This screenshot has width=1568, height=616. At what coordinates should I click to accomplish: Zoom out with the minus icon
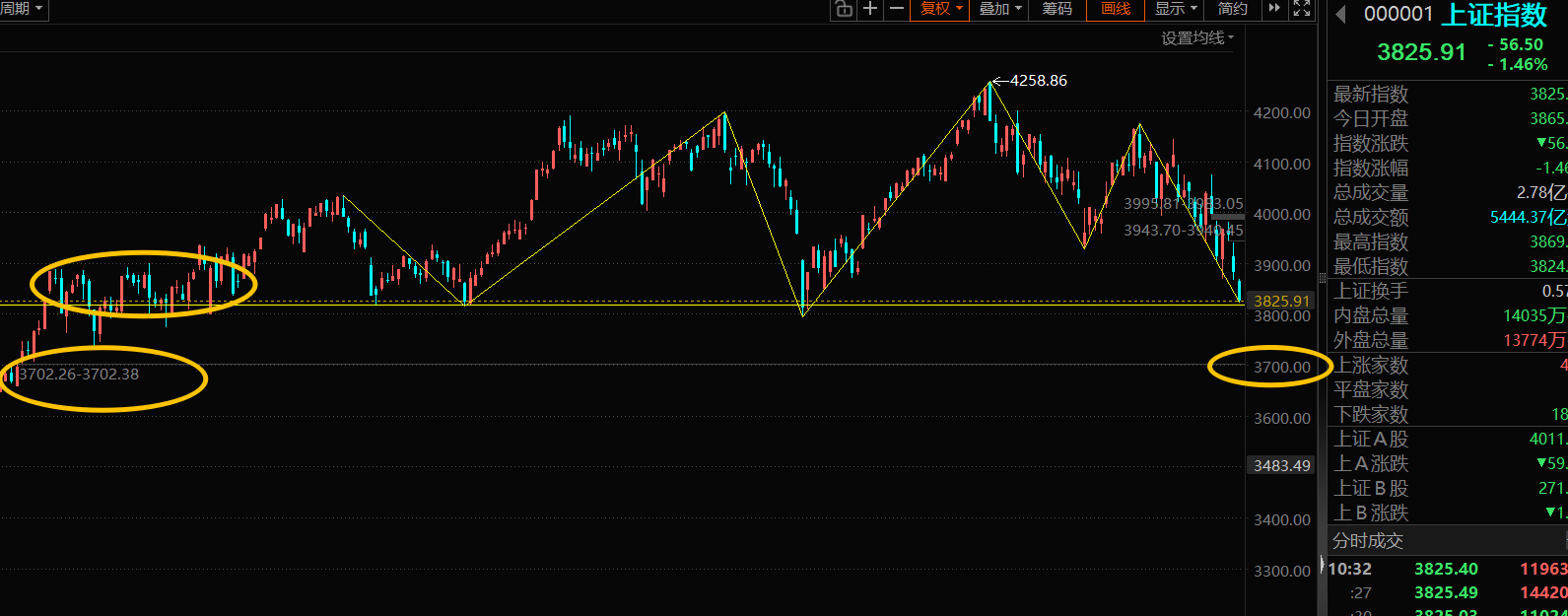point(896,10)
